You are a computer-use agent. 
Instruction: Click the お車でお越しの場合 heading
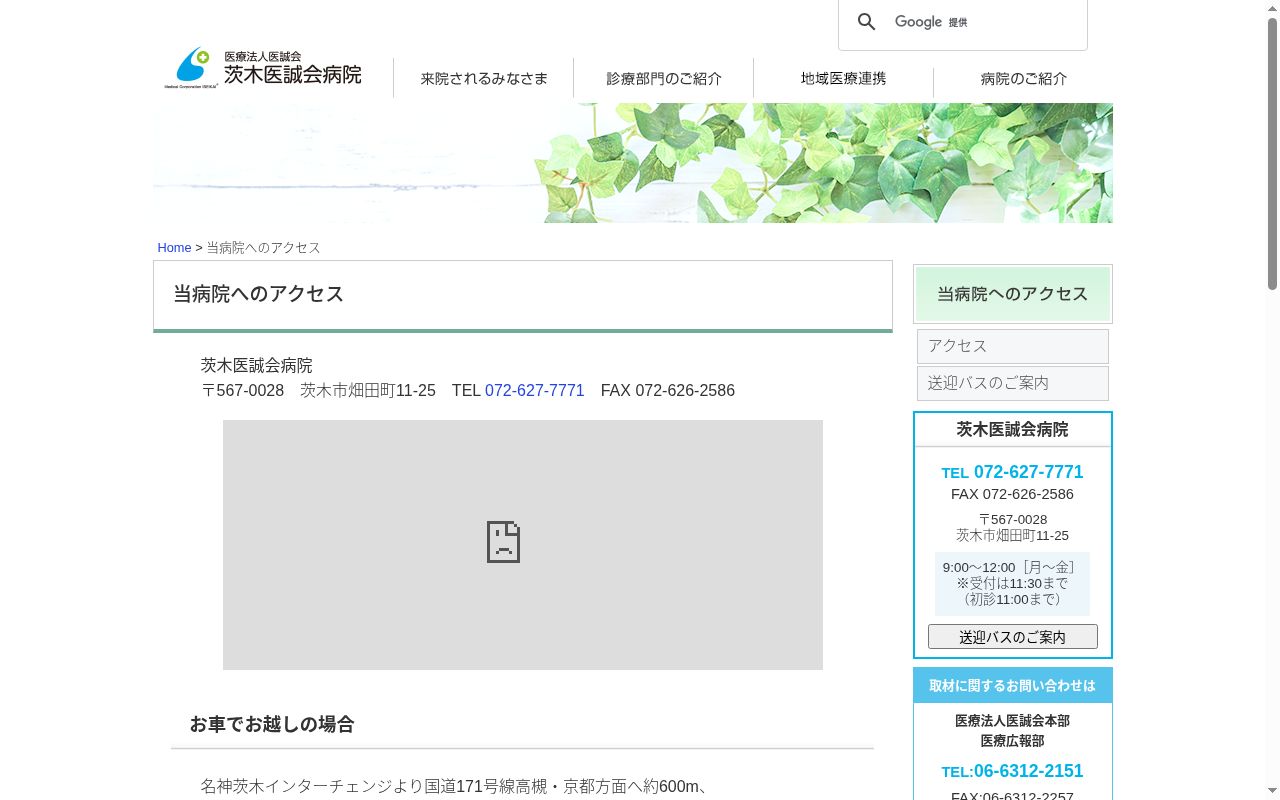272,724
